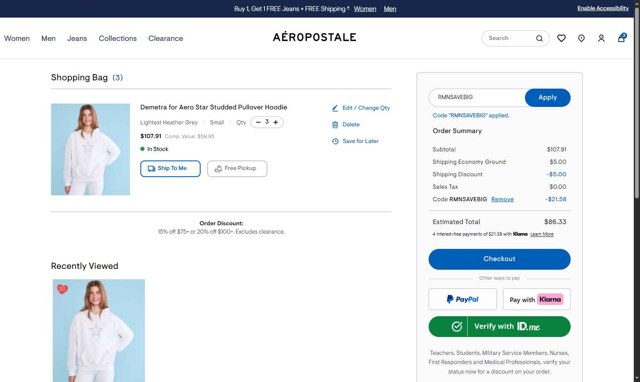Screen dimensions: 640x382
Task: Open the Star Studded Pullover Hoodie product title
Action: point(213,107)
